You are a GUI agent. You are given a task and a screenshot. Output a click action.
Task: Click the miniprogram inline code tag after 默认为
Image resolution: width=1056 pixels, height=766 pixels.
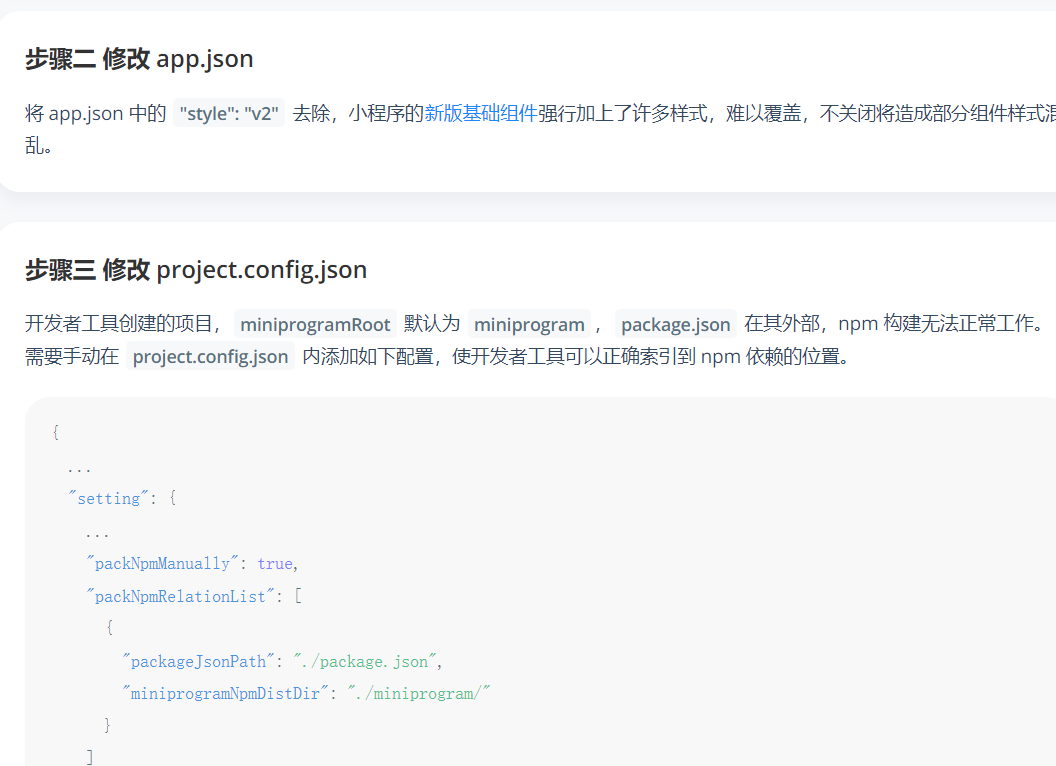coord(529,324)
